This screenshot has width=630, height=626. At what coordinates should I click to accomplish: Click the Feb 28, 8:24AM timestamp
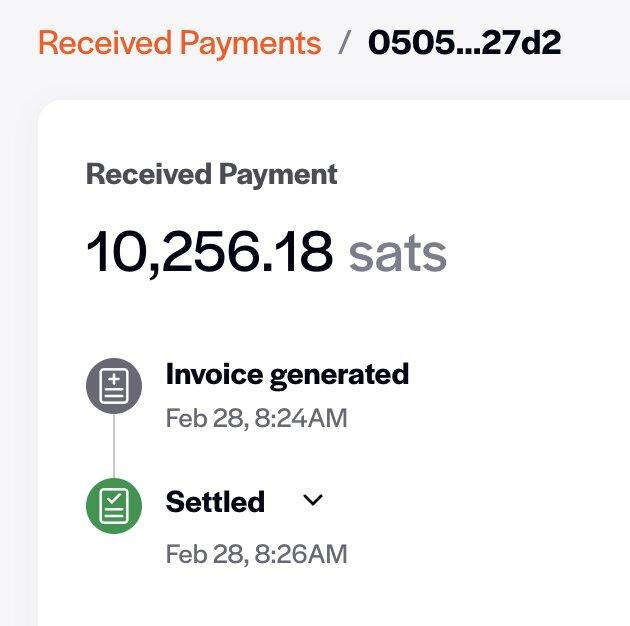[x=256, y=417]
